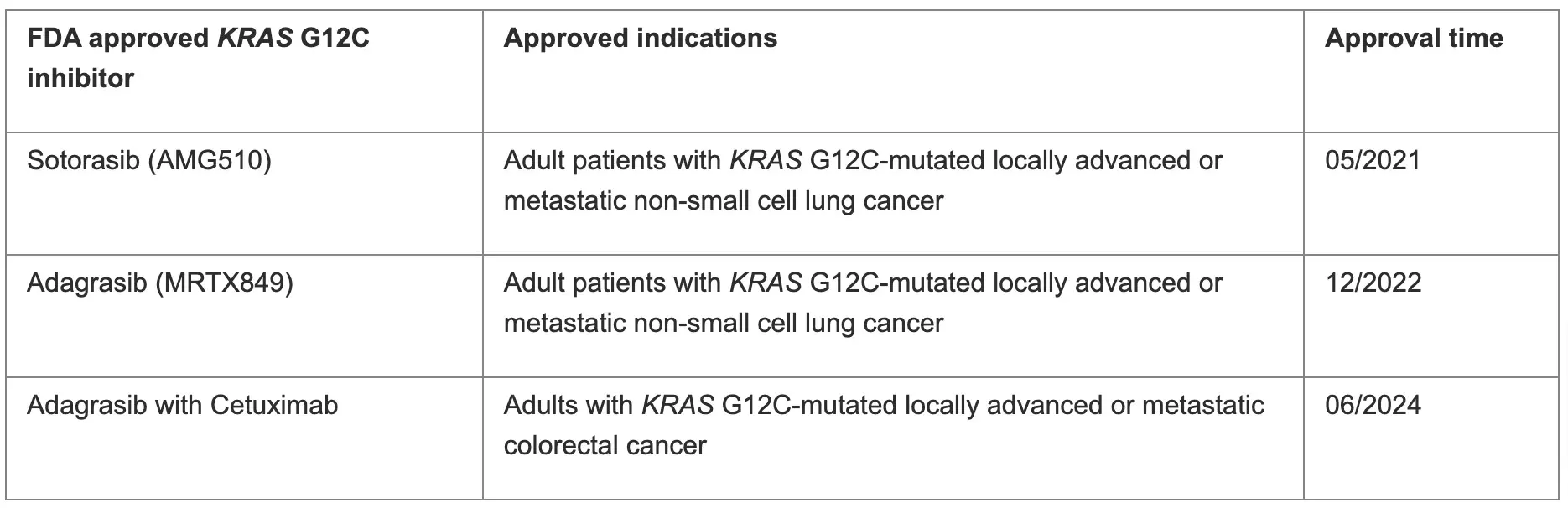Click the Adagrasib (MRTX849) indication text
The height and width of the screenshot is (508, 1568).
pos(863,303)
